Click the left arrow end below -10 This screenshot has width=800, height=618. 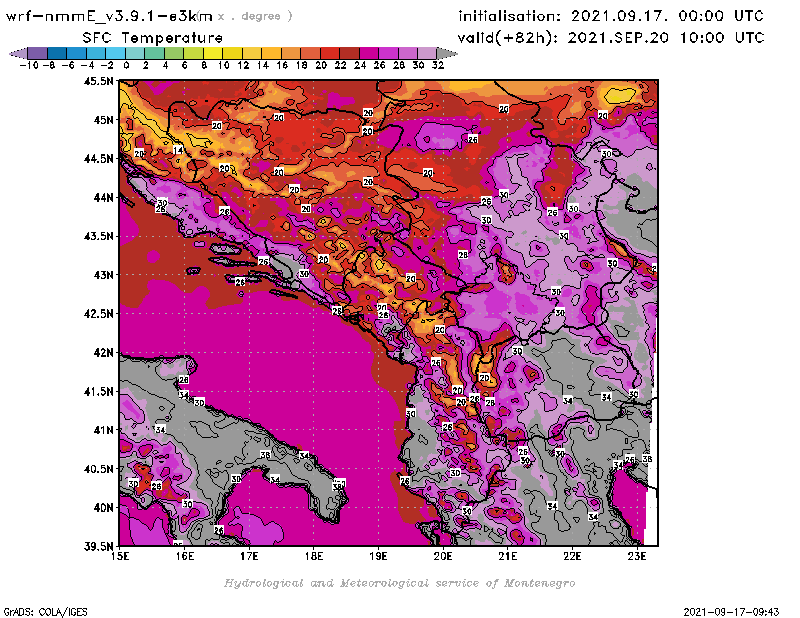[x=18, y=53]
